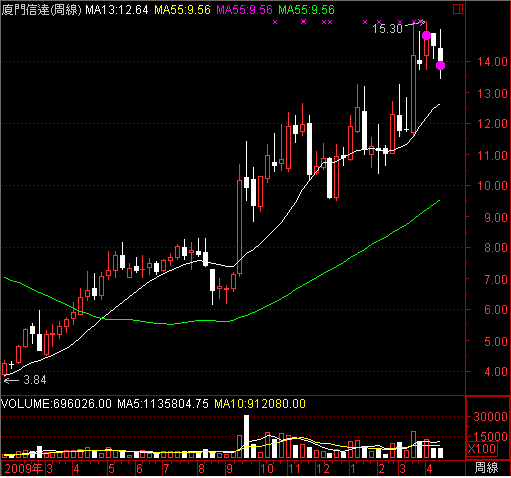
Task: Jump to month 5 on the time axis
Action: tap(111, 469)
